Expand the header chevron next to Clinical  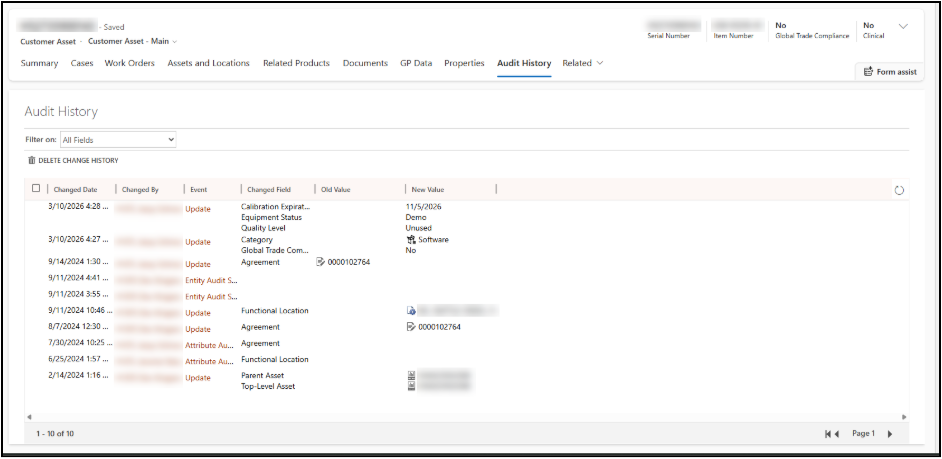click(x=904, y=27)
